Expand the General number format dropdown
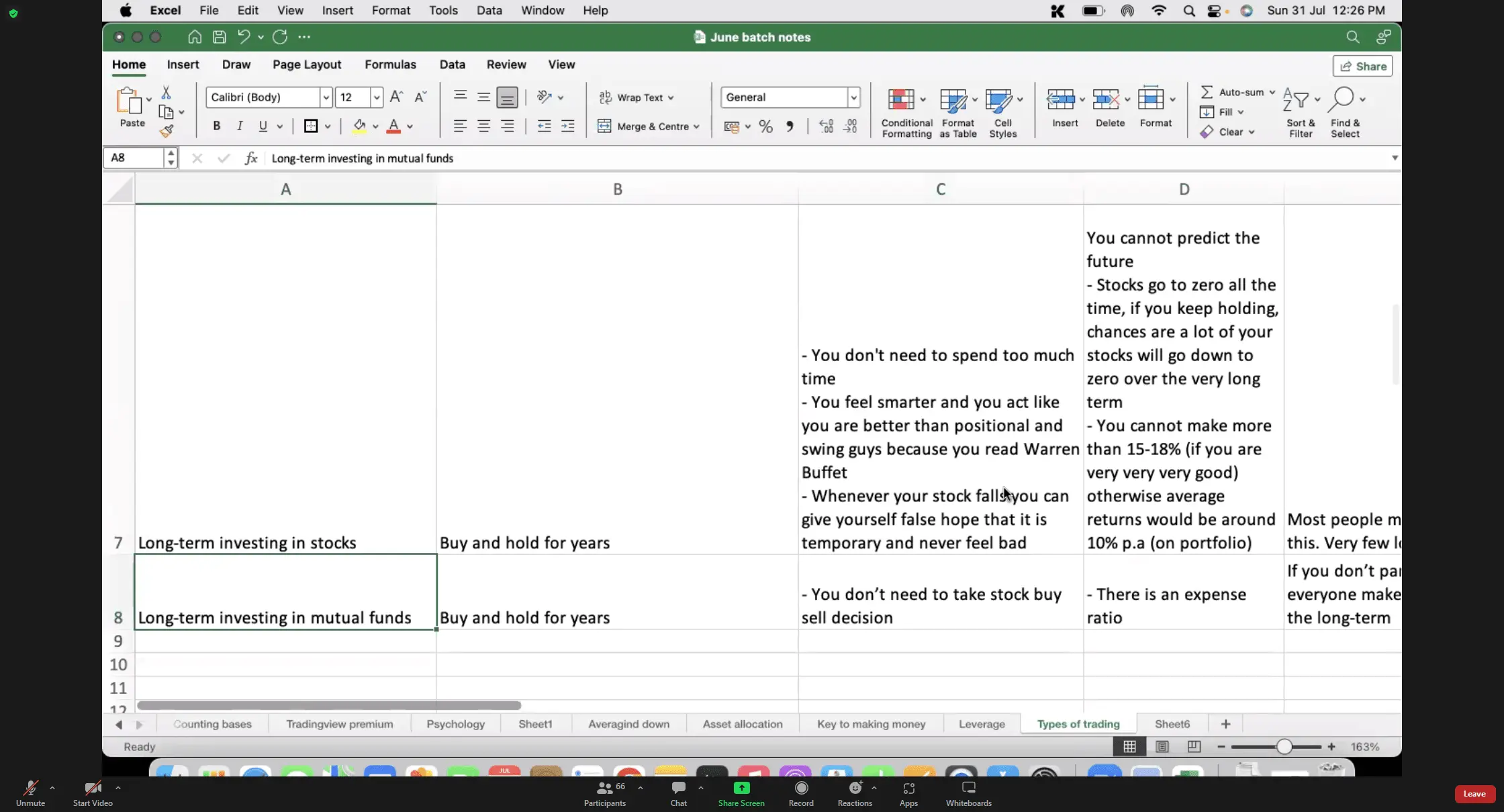The image size is (1504, 812). [853, 97]
